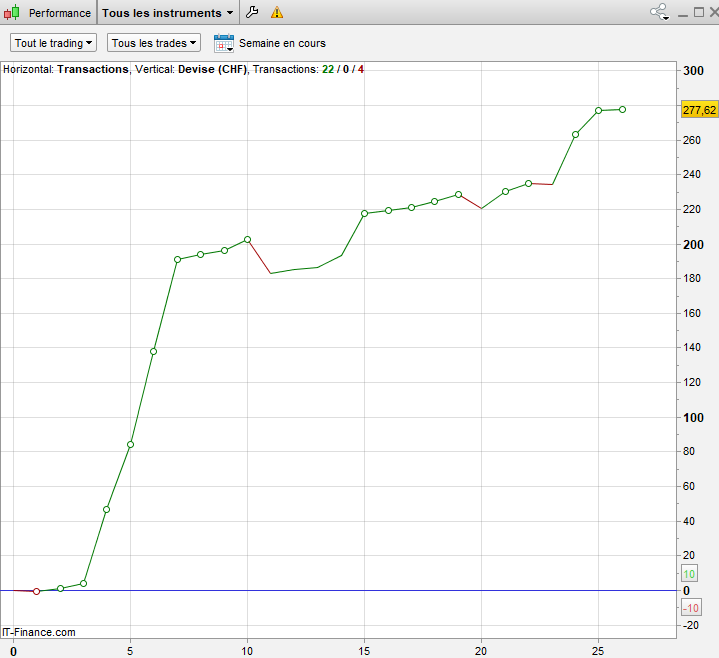Click the 100 vertical axis label

point(693,418)
